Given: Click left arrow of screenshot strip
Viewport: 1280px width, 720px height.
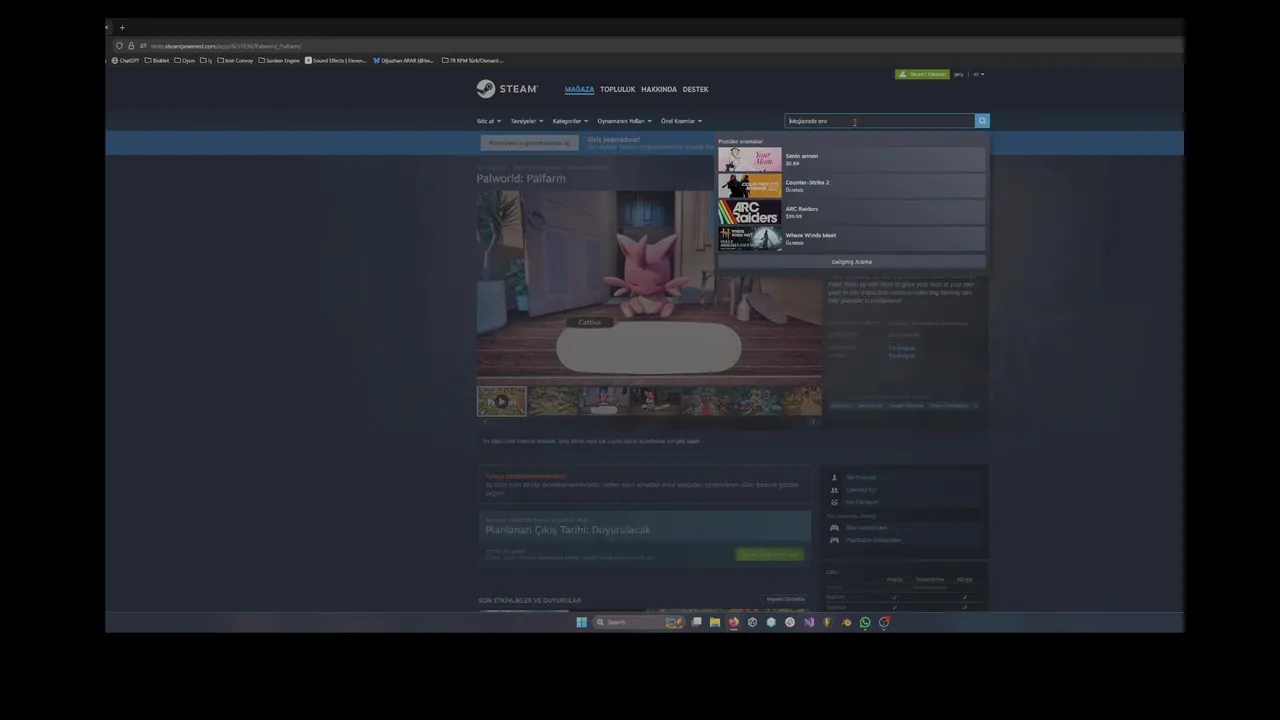Looking at the screenshot, I should pos(486,422).
